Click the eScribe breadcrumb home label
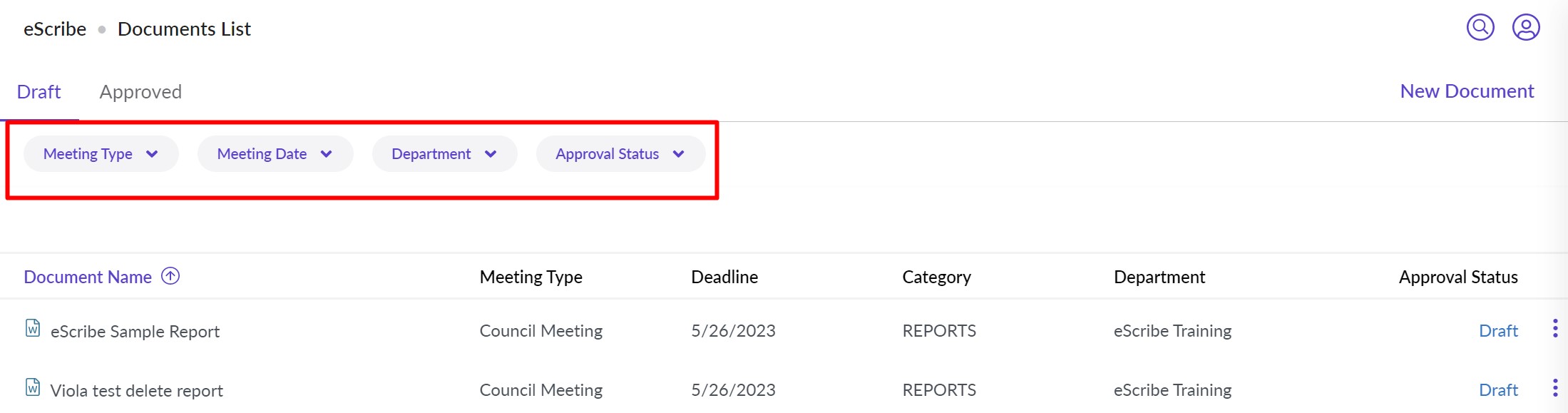 (x=55, y=29)
